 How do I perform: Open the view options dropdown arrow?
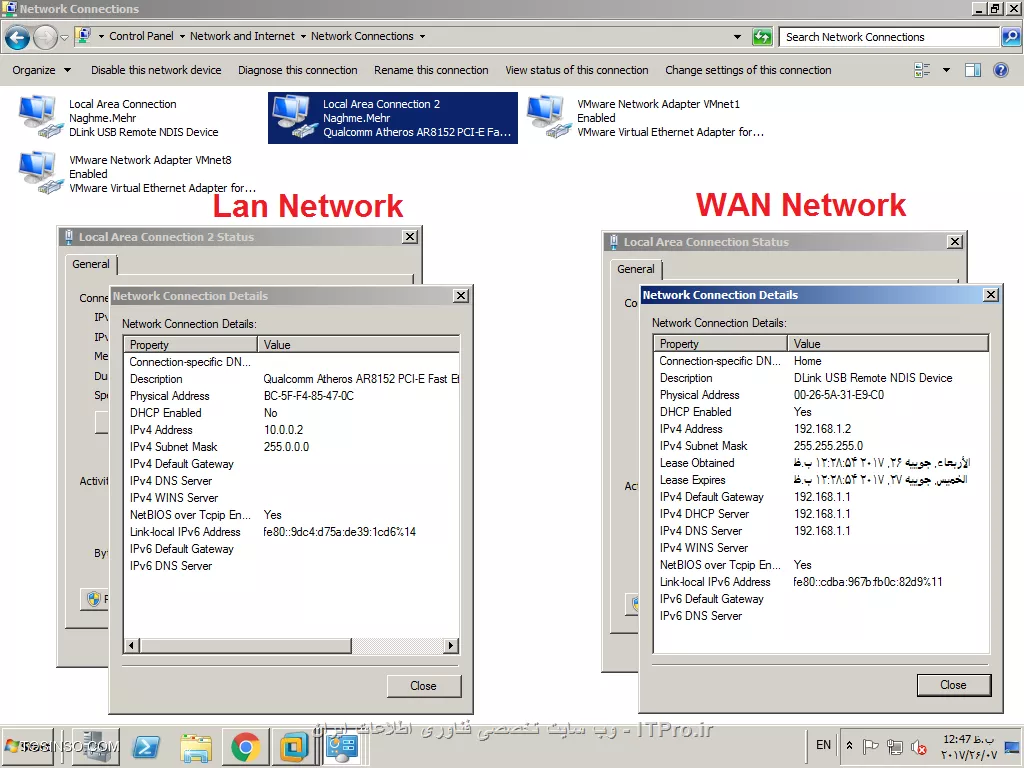tap(946, 70)
